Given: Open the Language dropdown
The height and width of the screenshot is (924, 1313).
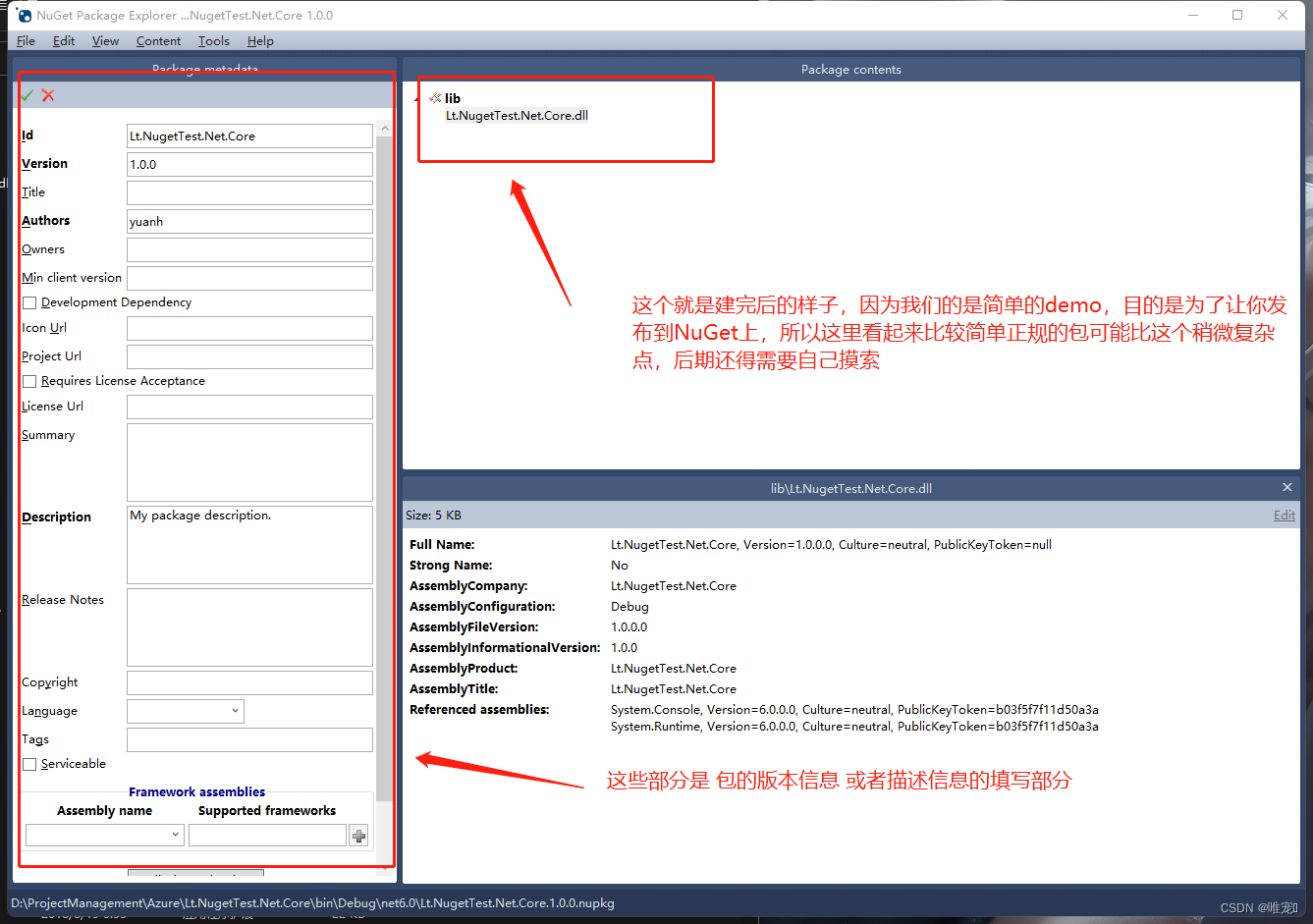Looking at the screenshot, I should pos(186,711).
